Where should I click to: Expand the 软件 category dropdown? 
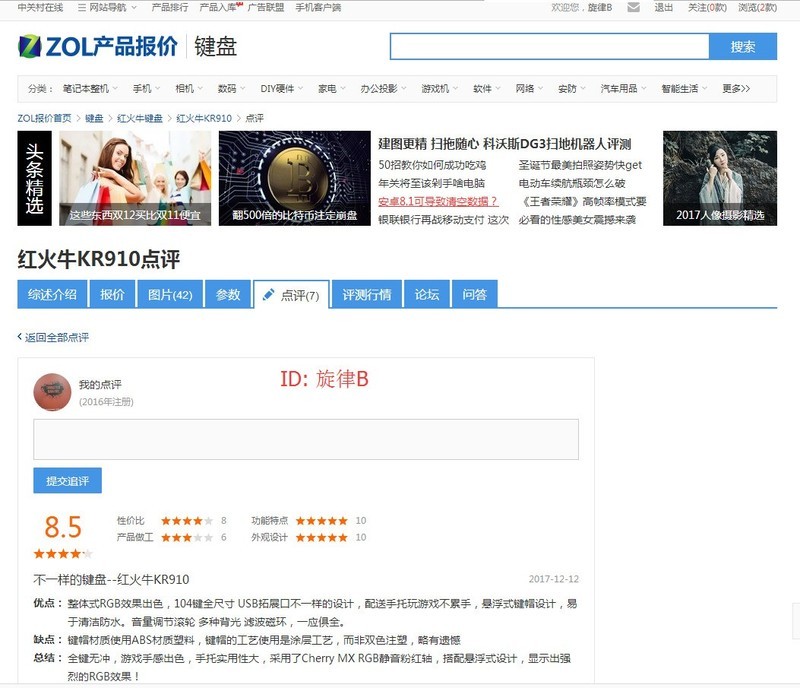486,89
